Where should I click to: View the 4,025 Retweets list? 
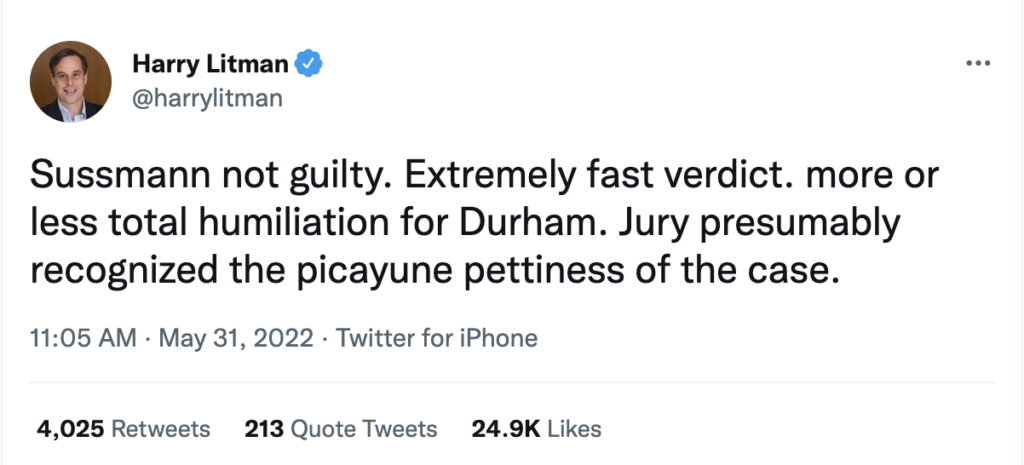[124, 429]
